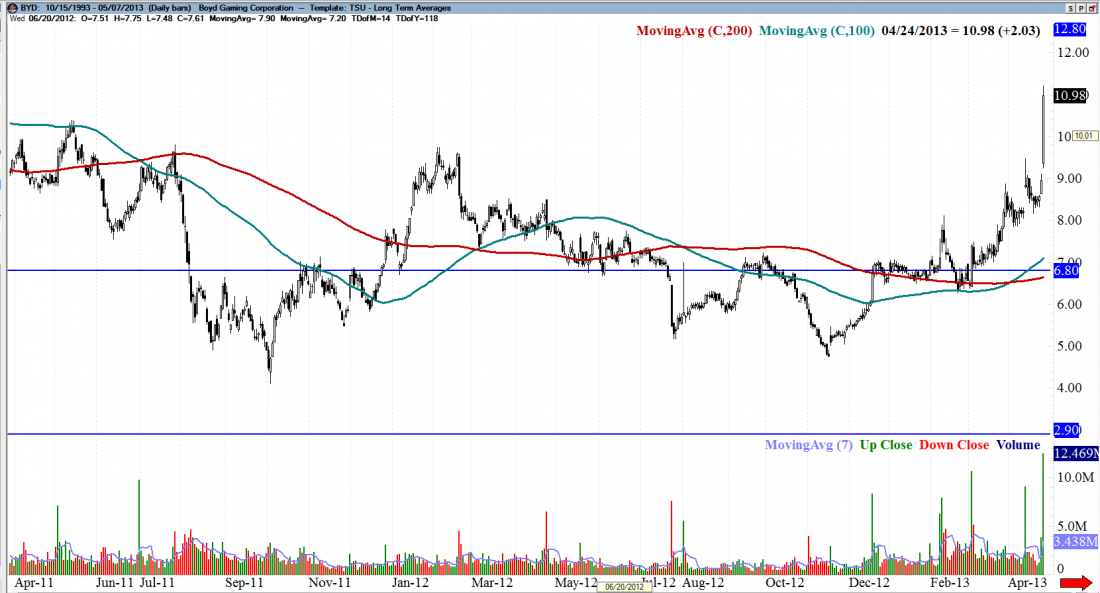The height and width of the screenshot is (593, 1100).
Task: Click the detach window icon at top right
Action: [x=1091, y=8]
